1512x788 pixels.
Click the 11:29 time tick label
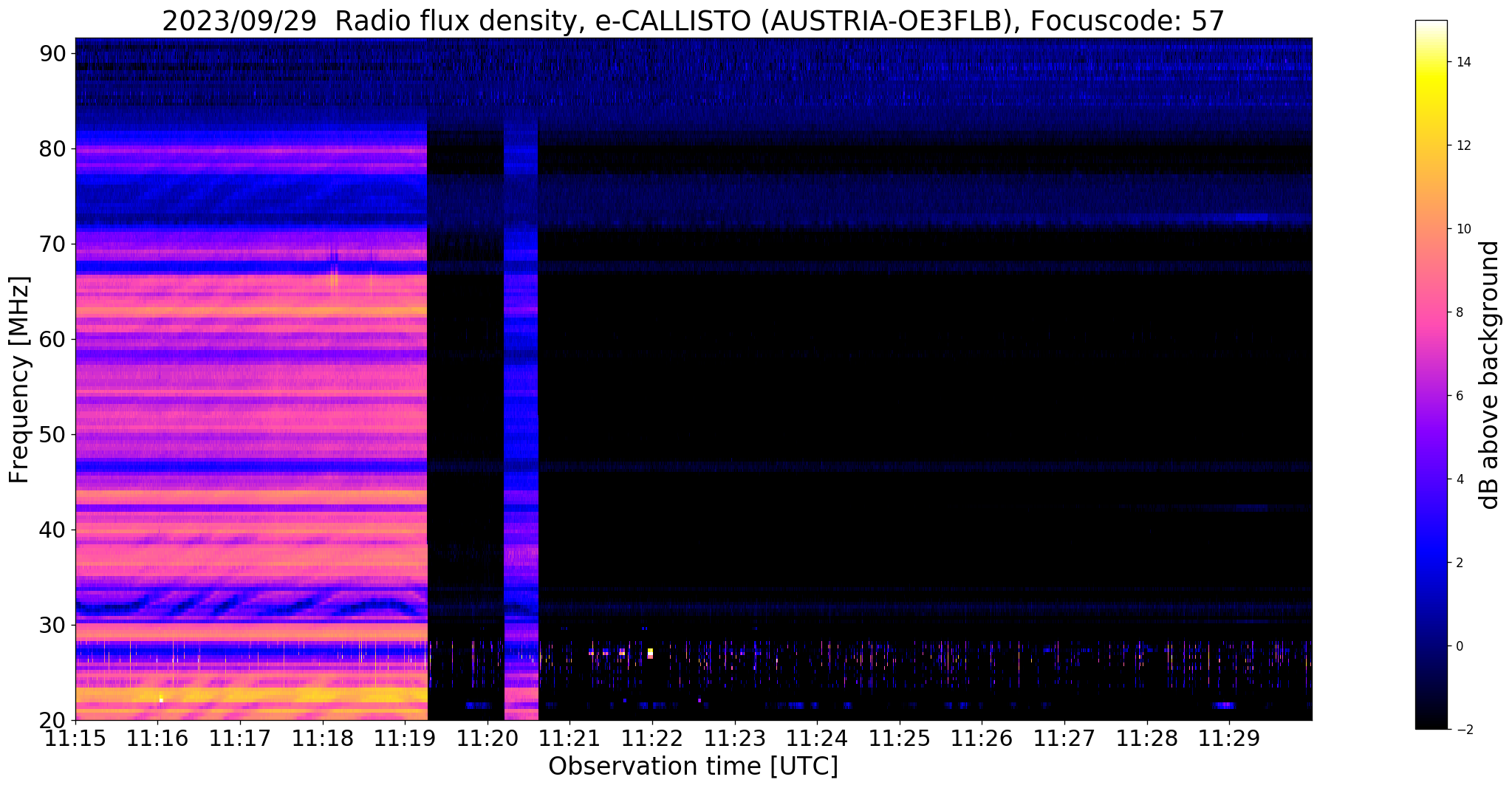(x=1229, y=739)
